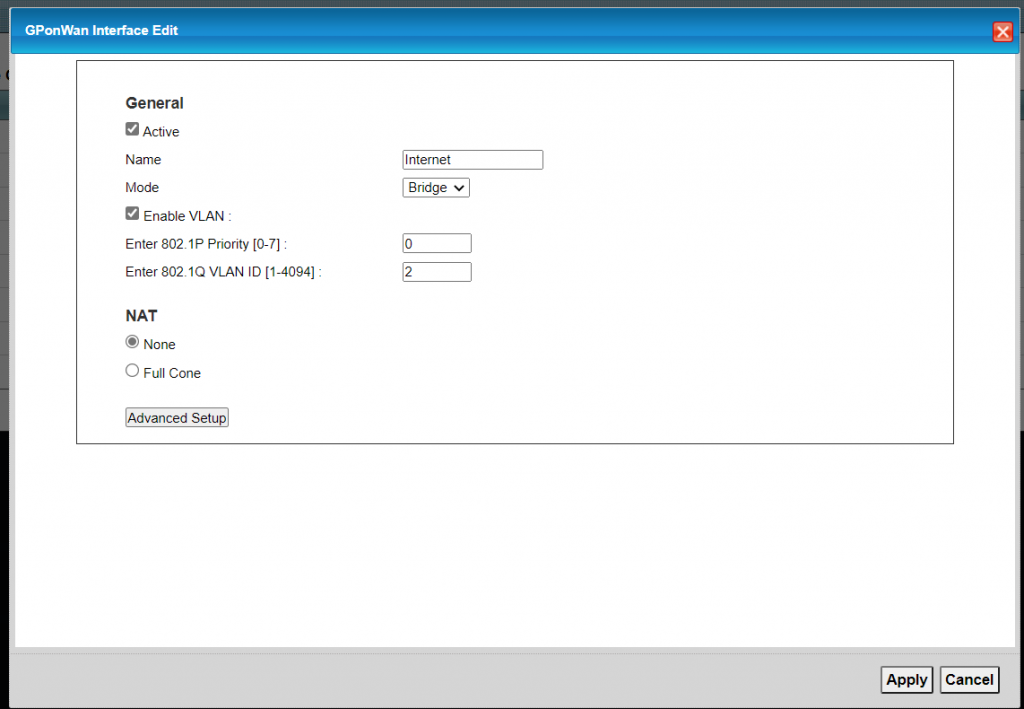Toggle the Active checkbox
The height and width of the screenshot is (709, 1024).
pyautogui.click(x=132, y=130)
